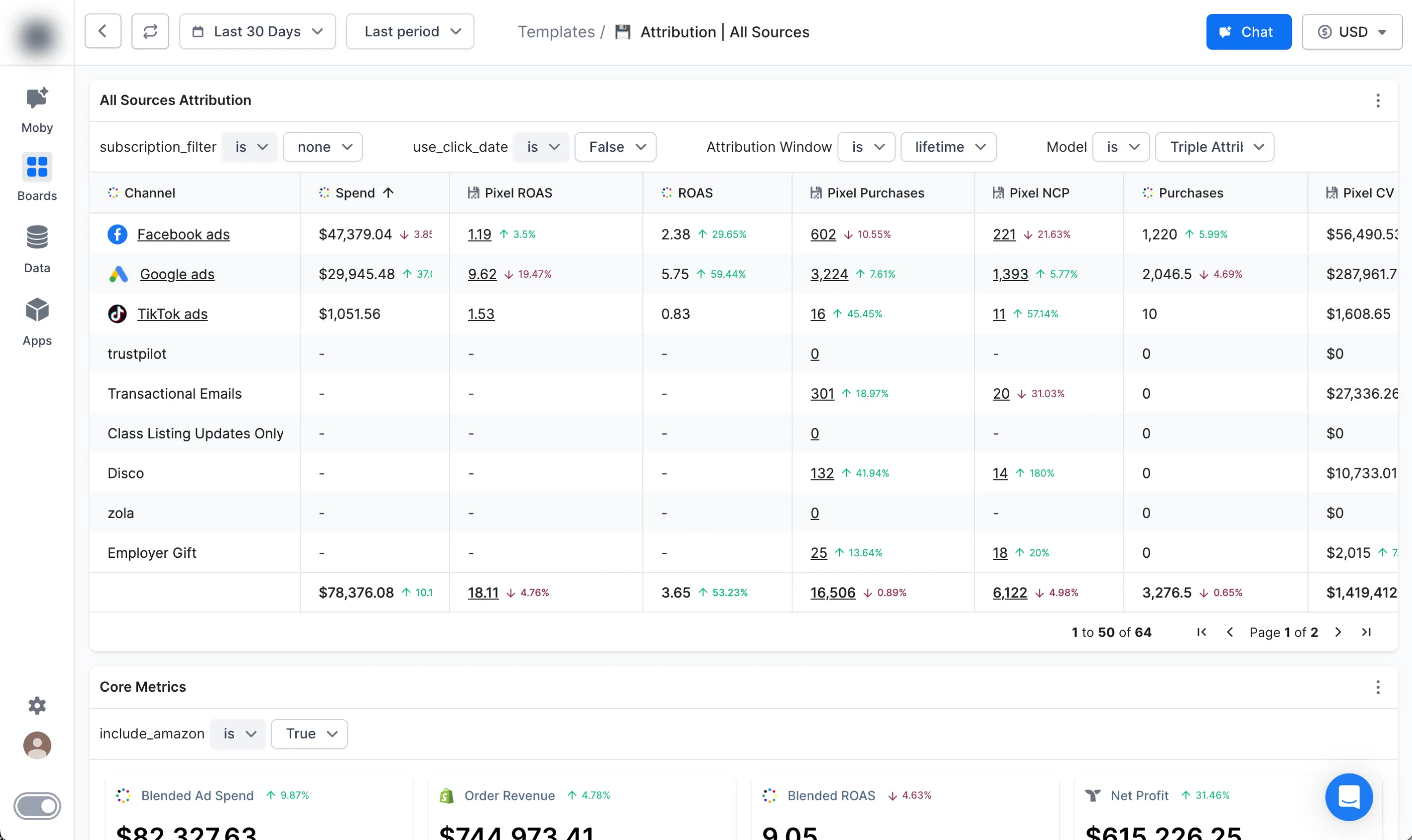Go back using the left arrow button
Image resolution: width=1412 pixels, height=840 pixels.
pyautogui.click(x=103, y=32)
